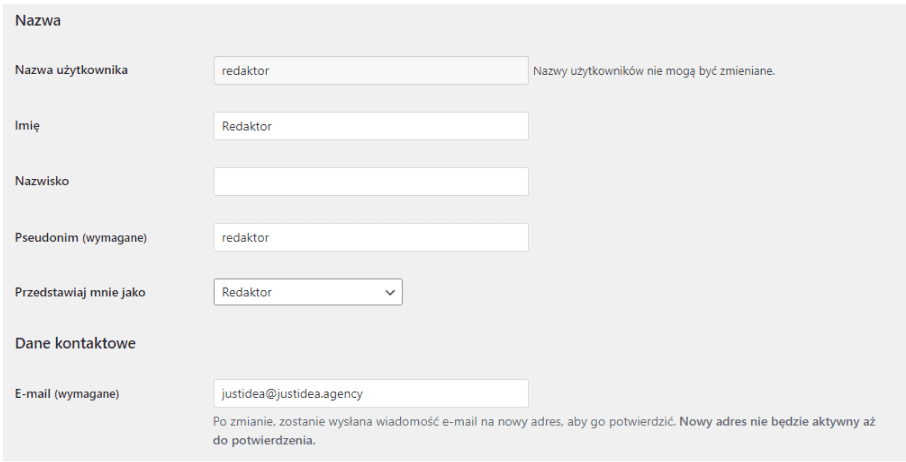Image resolution: width=906 pixels, height=462 pixels.
Task: Focus the empty Nazwisko input field
Action: pos(370,181)
